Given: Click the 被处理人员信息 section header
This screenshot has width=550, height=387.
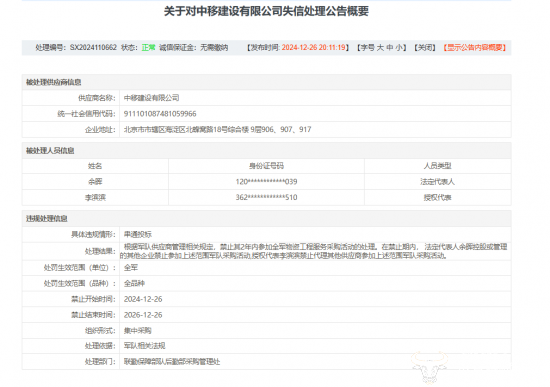Looking at the screenshot, I should coord(50,151).
